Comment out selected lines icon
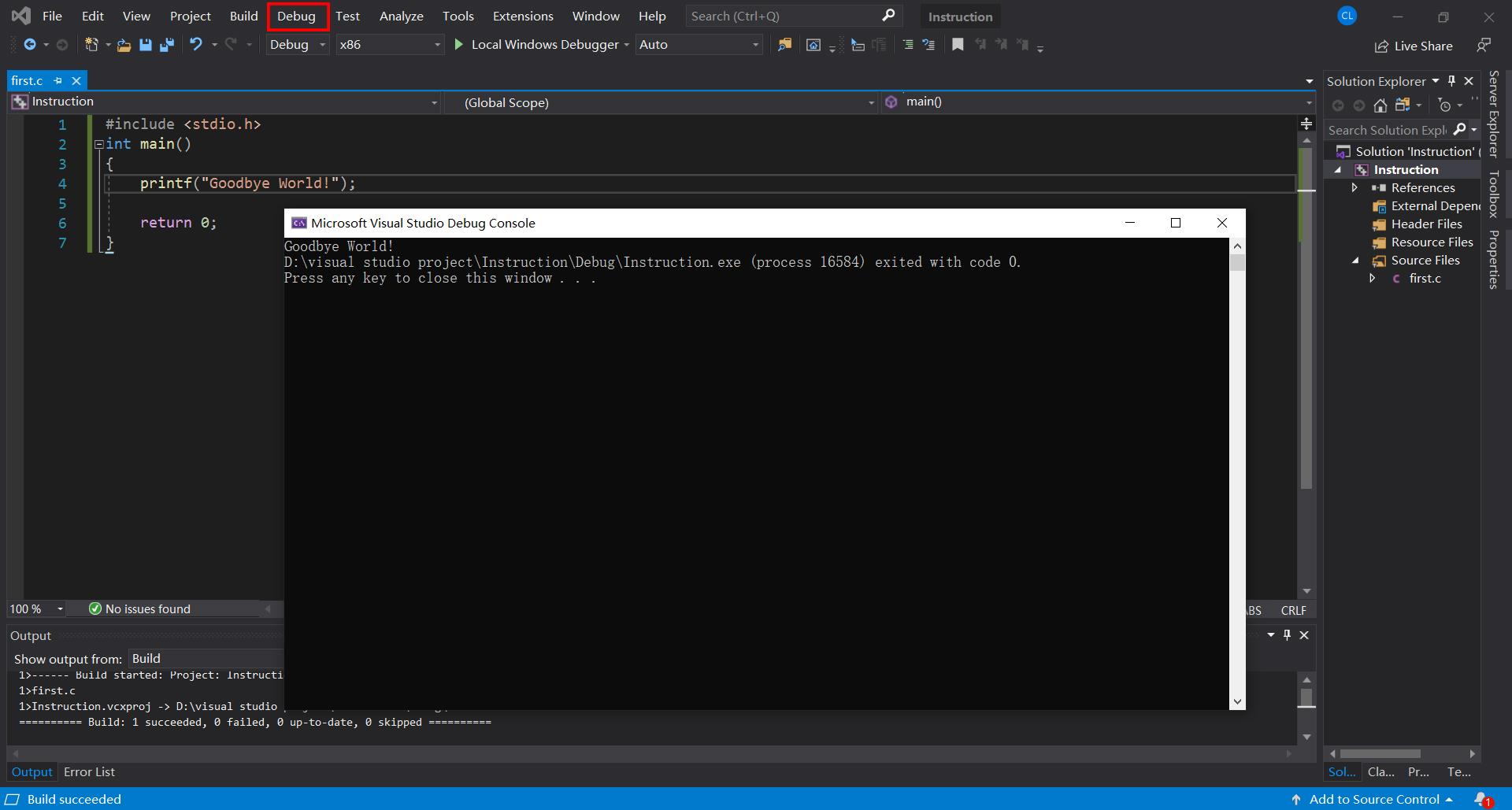The image size is (1512, 810). [907, 45]
